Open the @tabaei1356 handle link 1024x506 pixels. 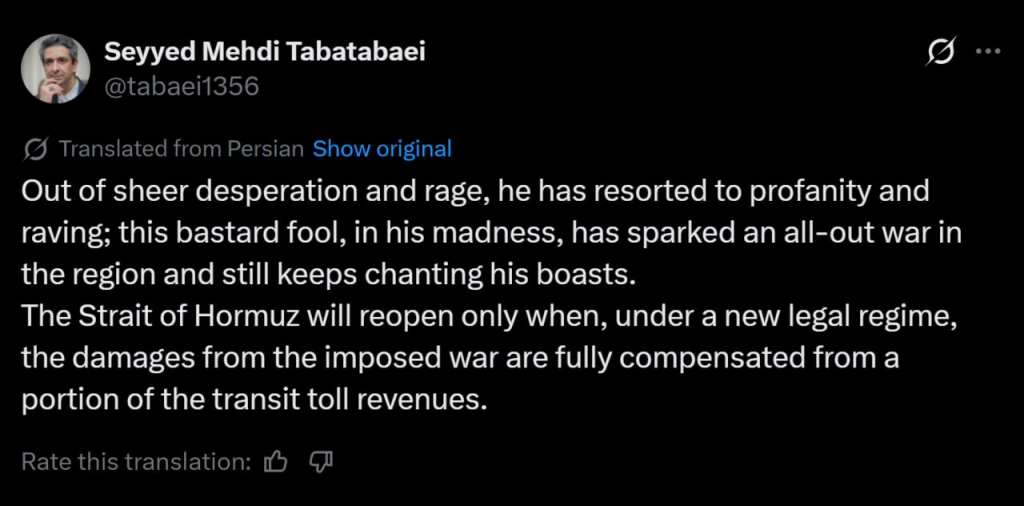click(181, 86)
